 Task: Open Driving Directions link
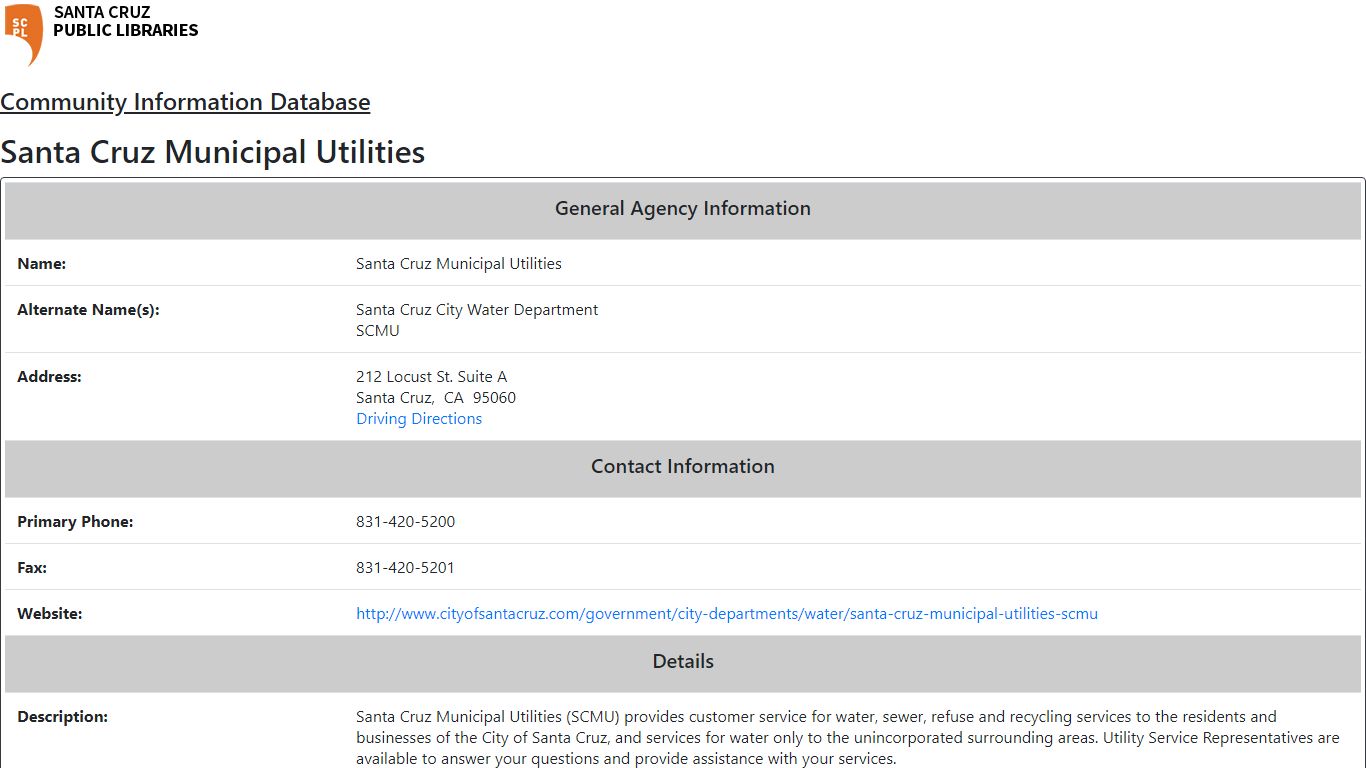pyautogui.click(x=419, y=419)
